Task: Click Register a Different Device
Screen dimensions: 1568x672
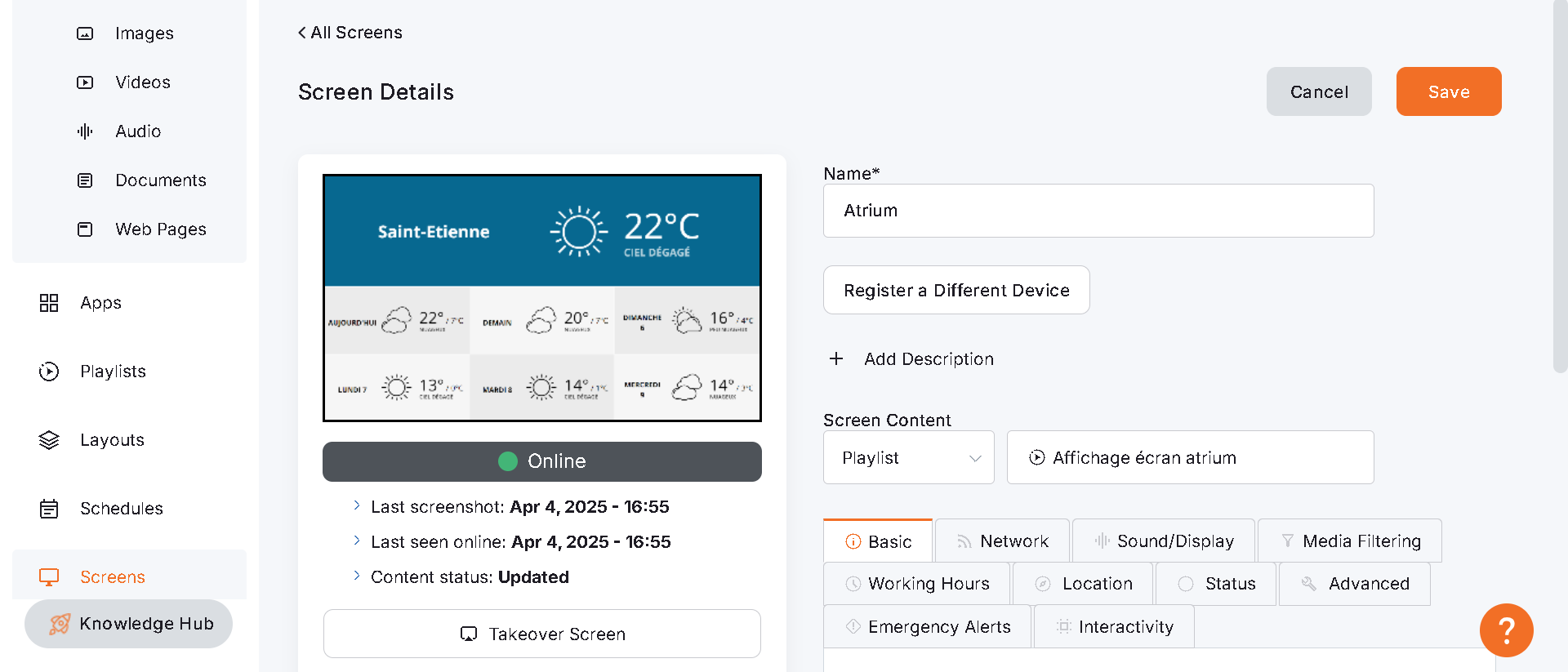Action: 955,291
